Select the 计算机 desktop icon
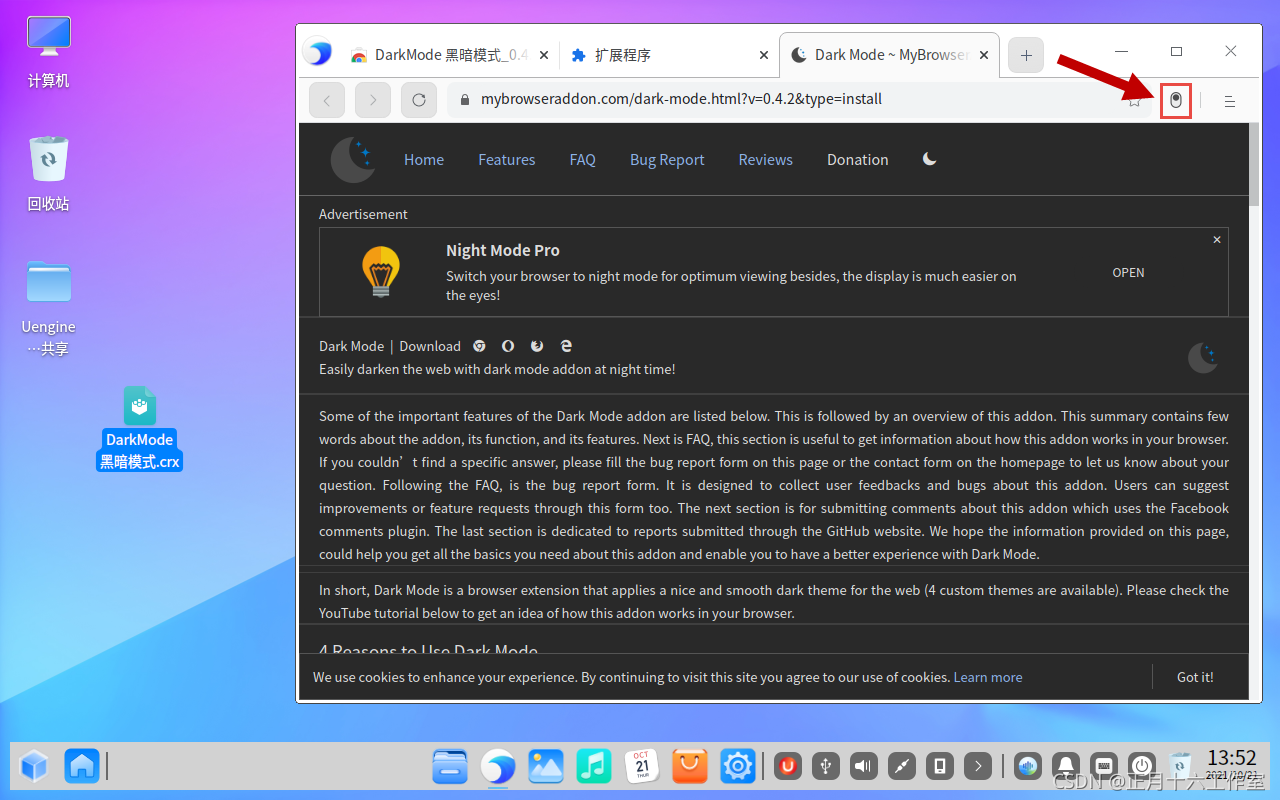 (49, 52)
